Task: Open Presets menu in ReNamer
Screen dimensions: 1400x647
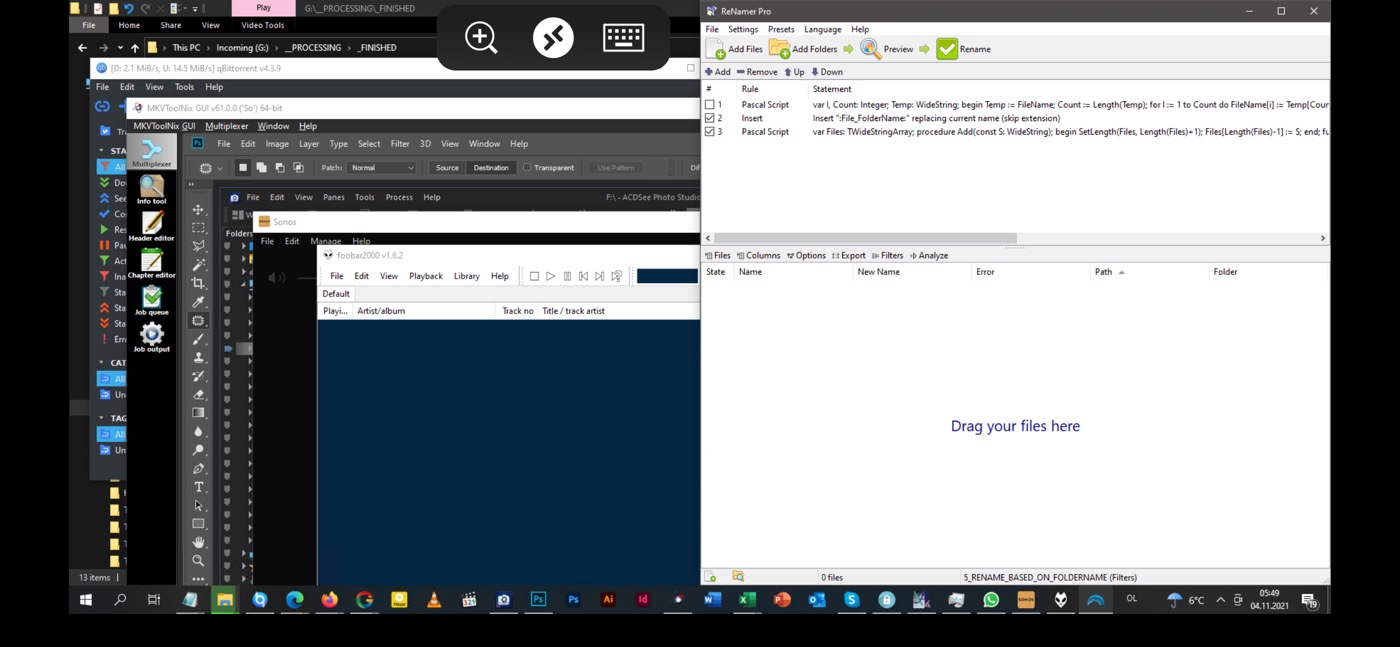Action: [x=781, y=30]
